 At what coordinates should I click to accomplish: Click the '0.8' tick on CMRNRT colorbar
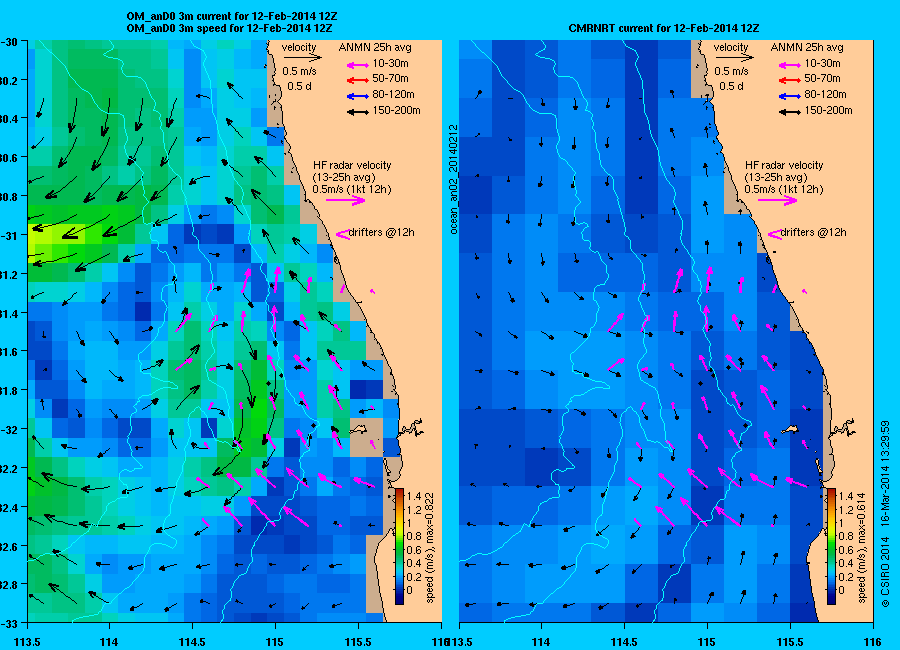[x=845, y=536]
